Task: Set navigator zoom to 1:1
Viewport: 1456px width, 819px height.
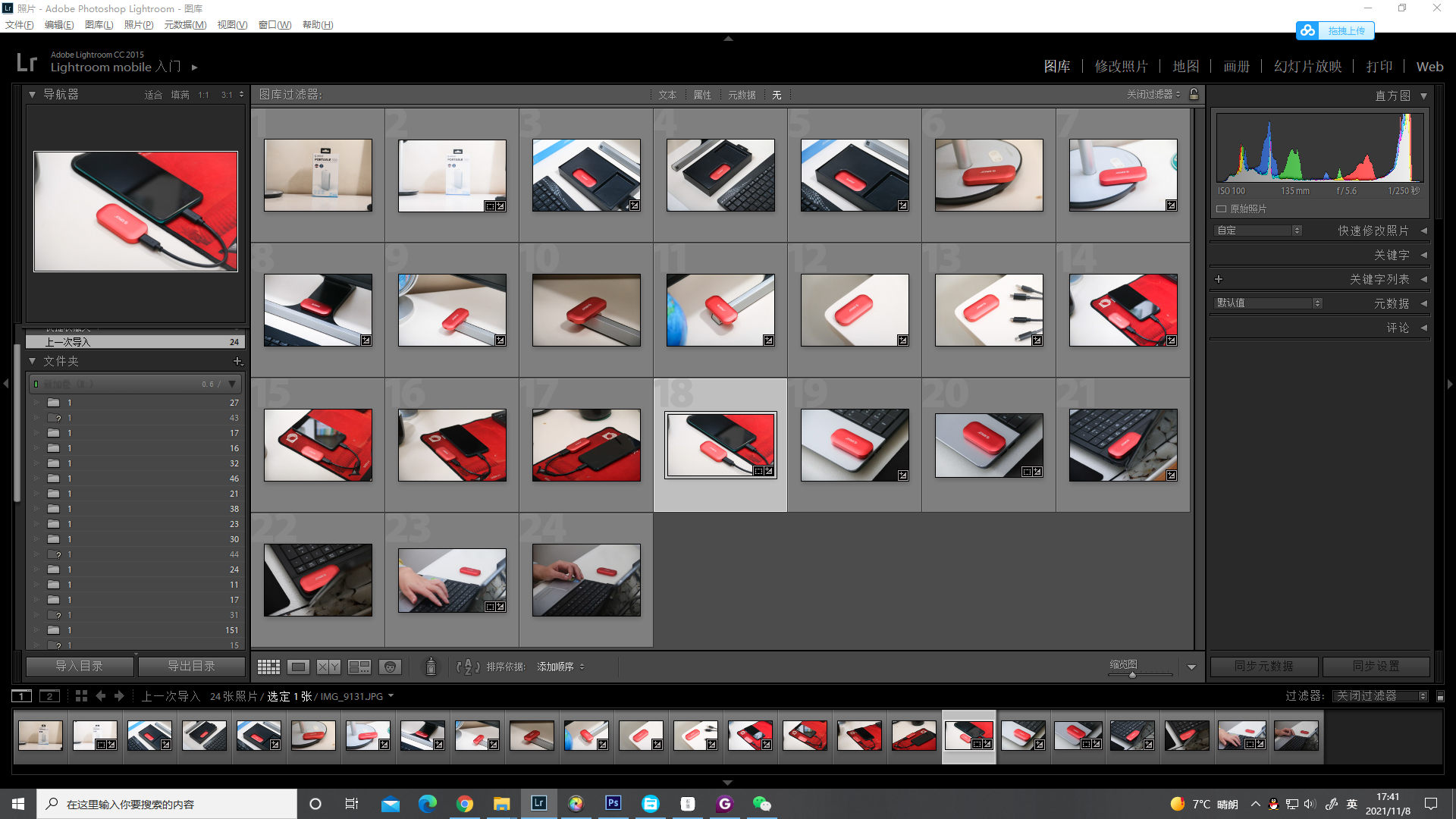Action: click(x=203, y=95)
